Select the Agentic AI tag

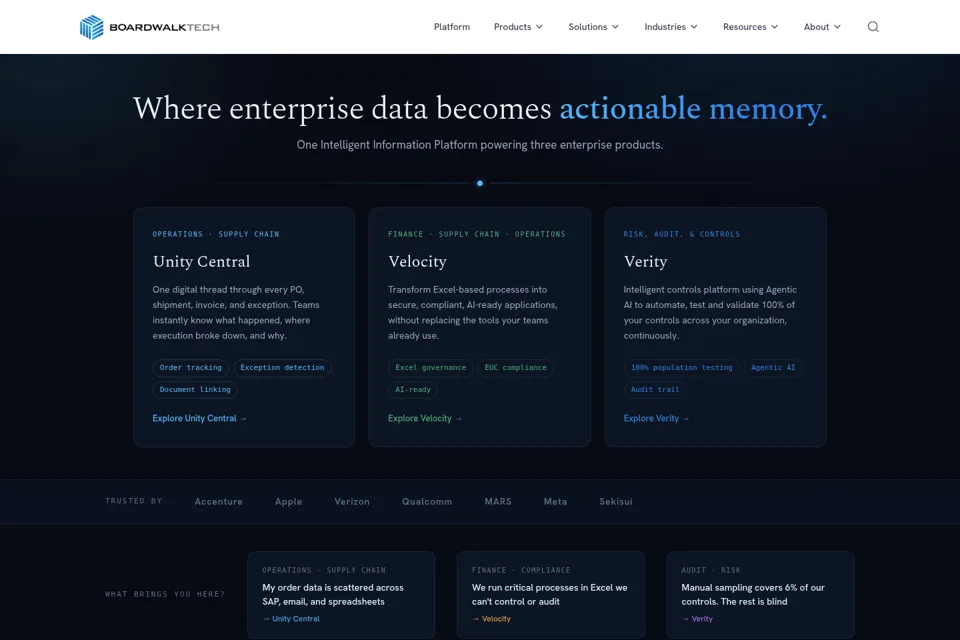pos(773,367)
